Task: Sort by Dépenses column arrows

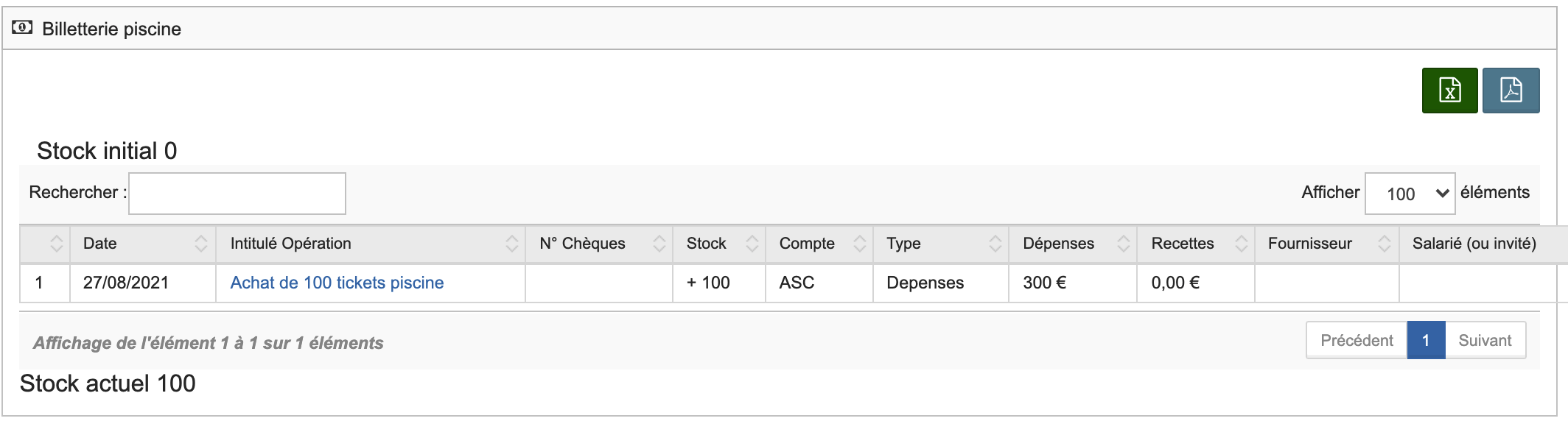Action: point(1123,244)
